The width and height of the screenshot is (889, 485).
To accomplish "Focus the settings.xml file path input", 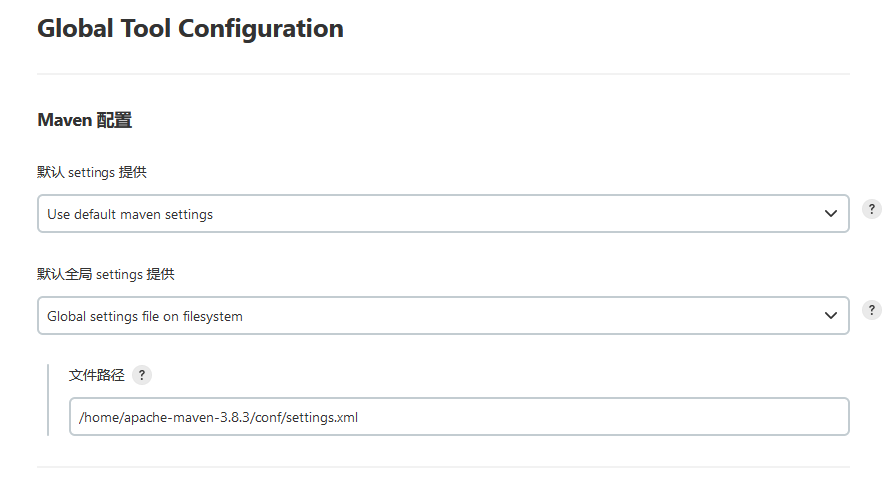I will 459,417.
